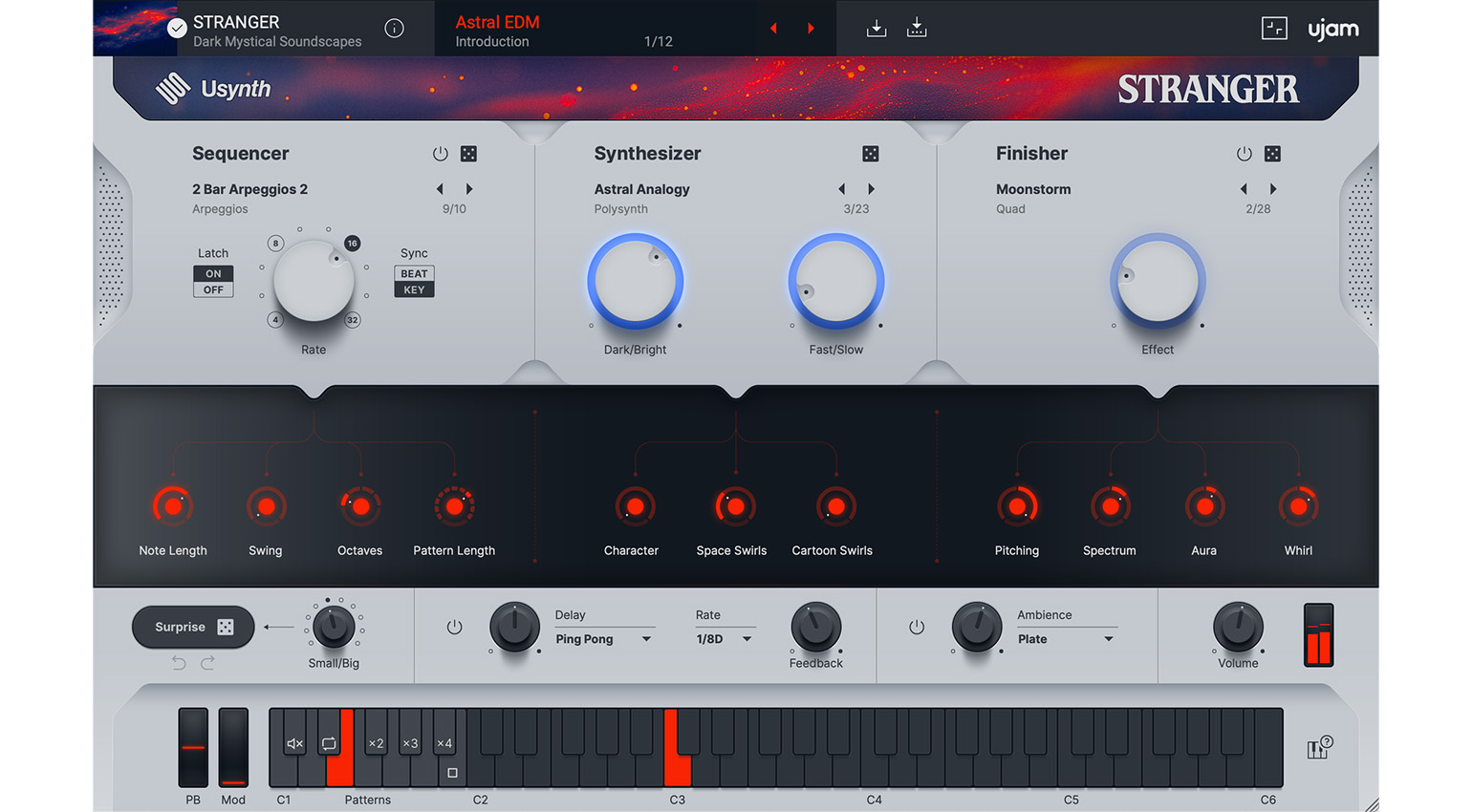Viewport: 1472px width, 812px height.
Task: Click the undo arrow below Surprise
Action: pyautogui.click(x=179, y=663)
